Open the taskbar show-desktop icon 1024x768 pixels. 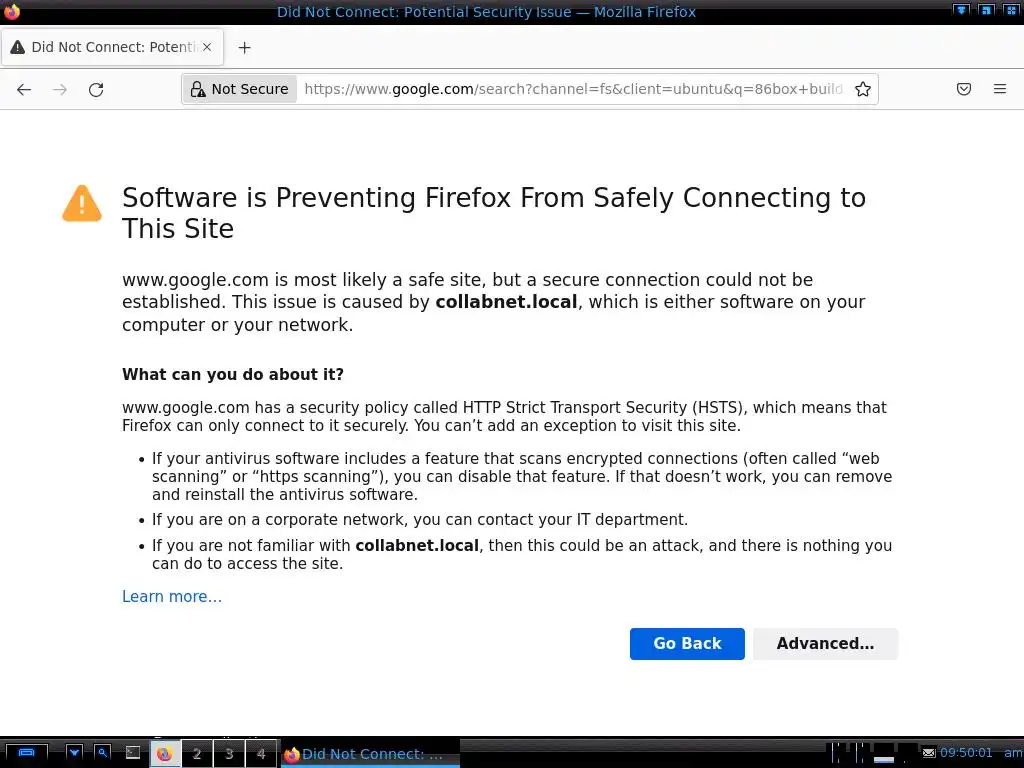[x=26, y=753]
